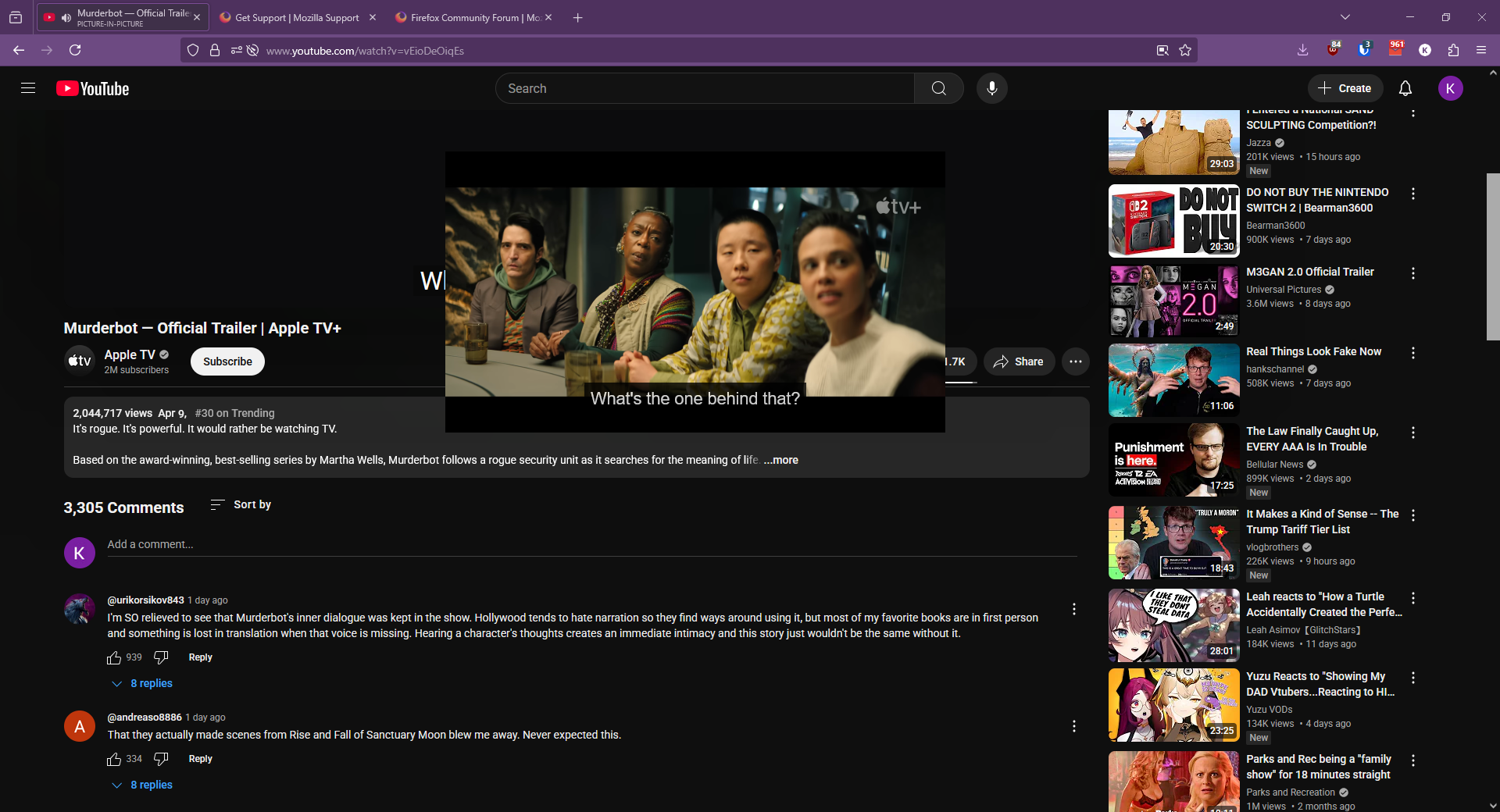This screenshot has height=812, width=1500.
Task: Reload the YouTube page
Action: click(75, 50)
